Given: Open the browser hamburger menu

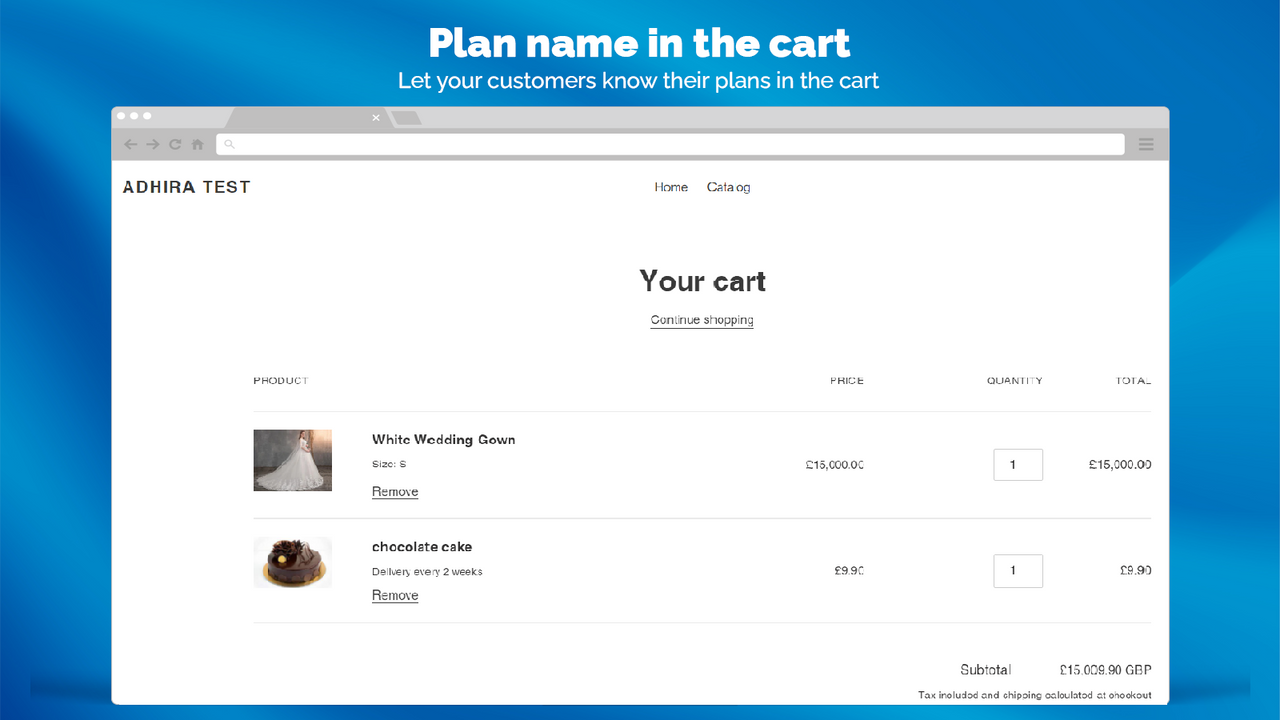Looking at the screenshot, I should (x=1146, y=144).
